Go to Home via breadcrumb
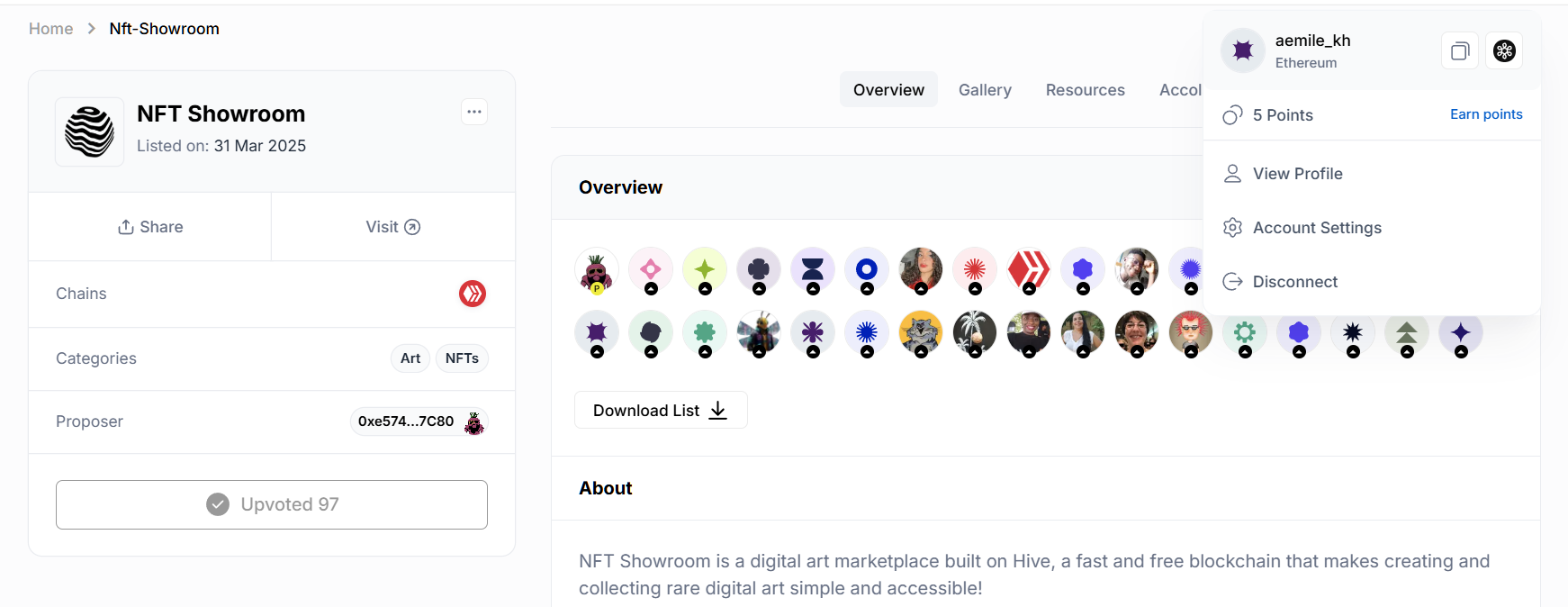The height and width of the screenshot is (607, 1568). click(50, 29)
